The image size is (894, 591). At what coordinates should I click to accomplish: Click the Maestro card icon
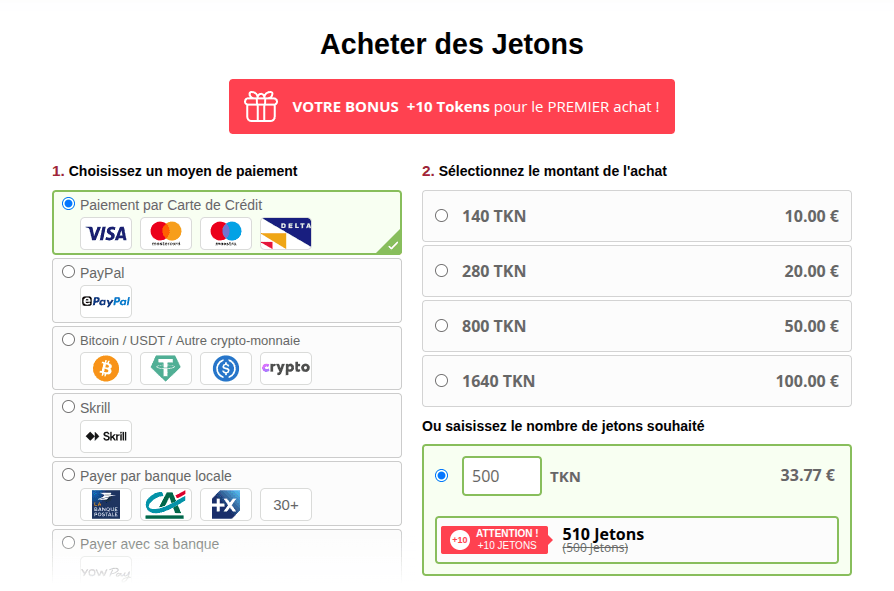[225, 233]
